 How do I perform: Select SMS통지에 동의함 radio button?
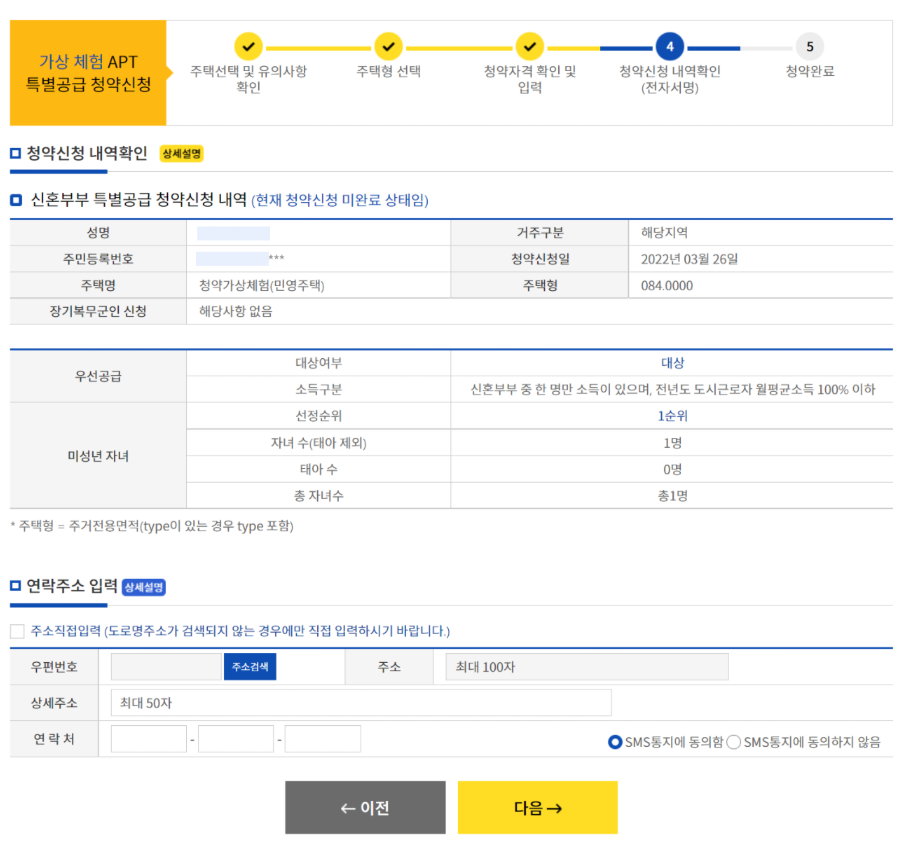(x=615, y=742)
